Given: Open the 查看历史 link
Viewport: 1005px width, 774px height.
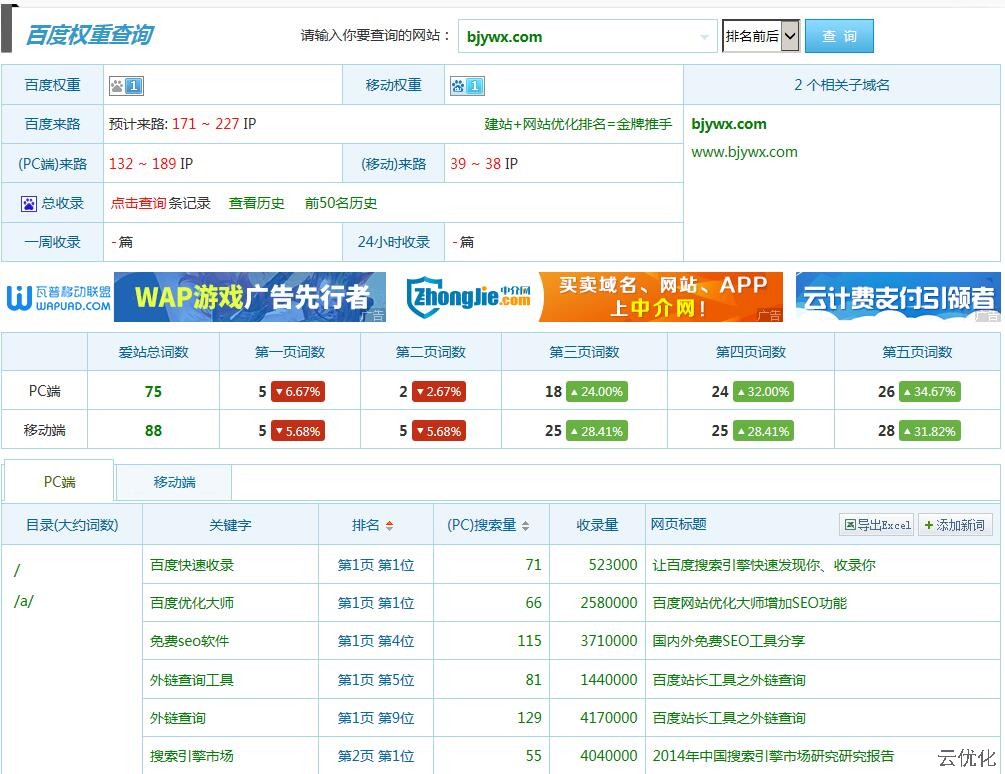Looking at the screenshot, I should [x=256, y=203].
